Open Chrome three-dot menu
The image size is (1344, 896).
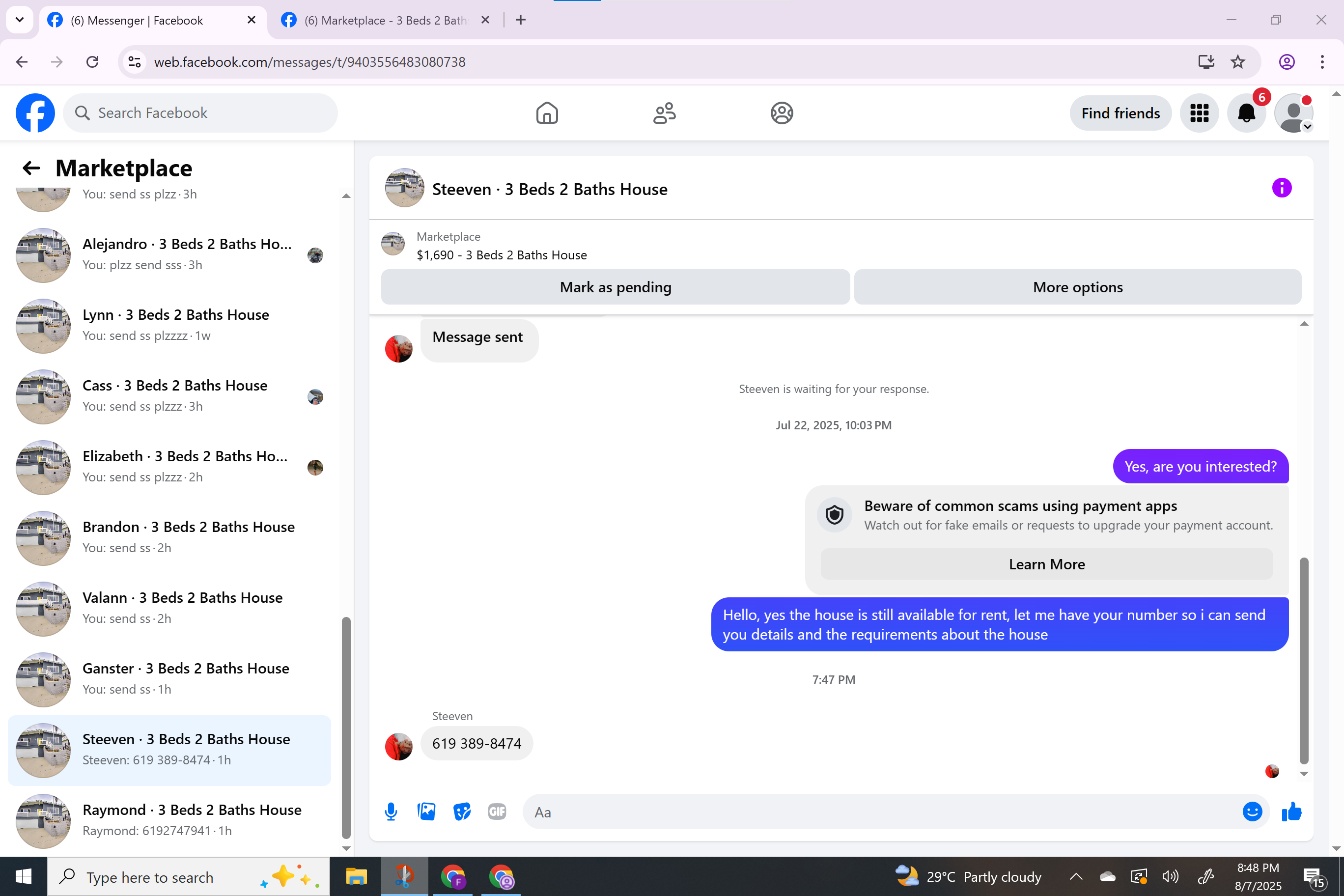pyautogui.click(x=1322, y=62)
